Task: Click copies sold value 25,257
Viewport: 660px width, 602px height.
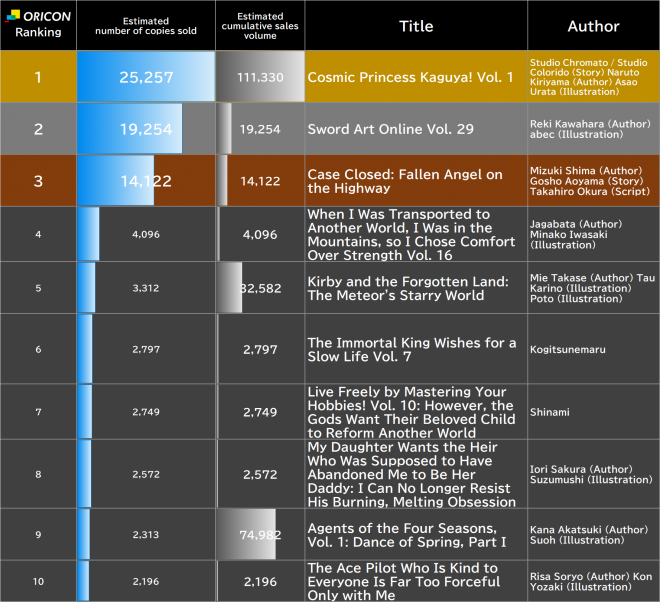Action: pyautogui.click(x=146, y=77)
